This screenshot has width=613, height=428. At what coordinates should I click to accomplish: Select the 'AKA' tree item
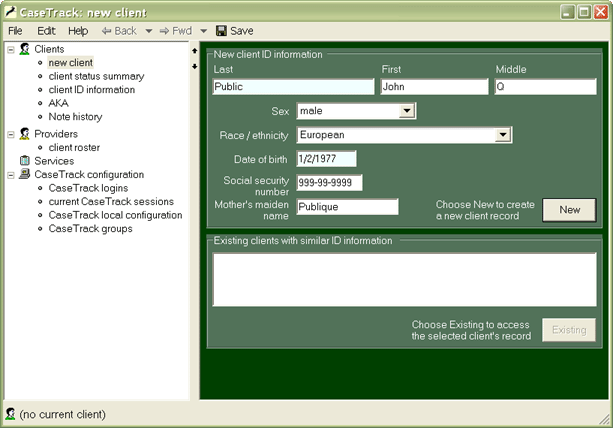(x=58, y=103)
